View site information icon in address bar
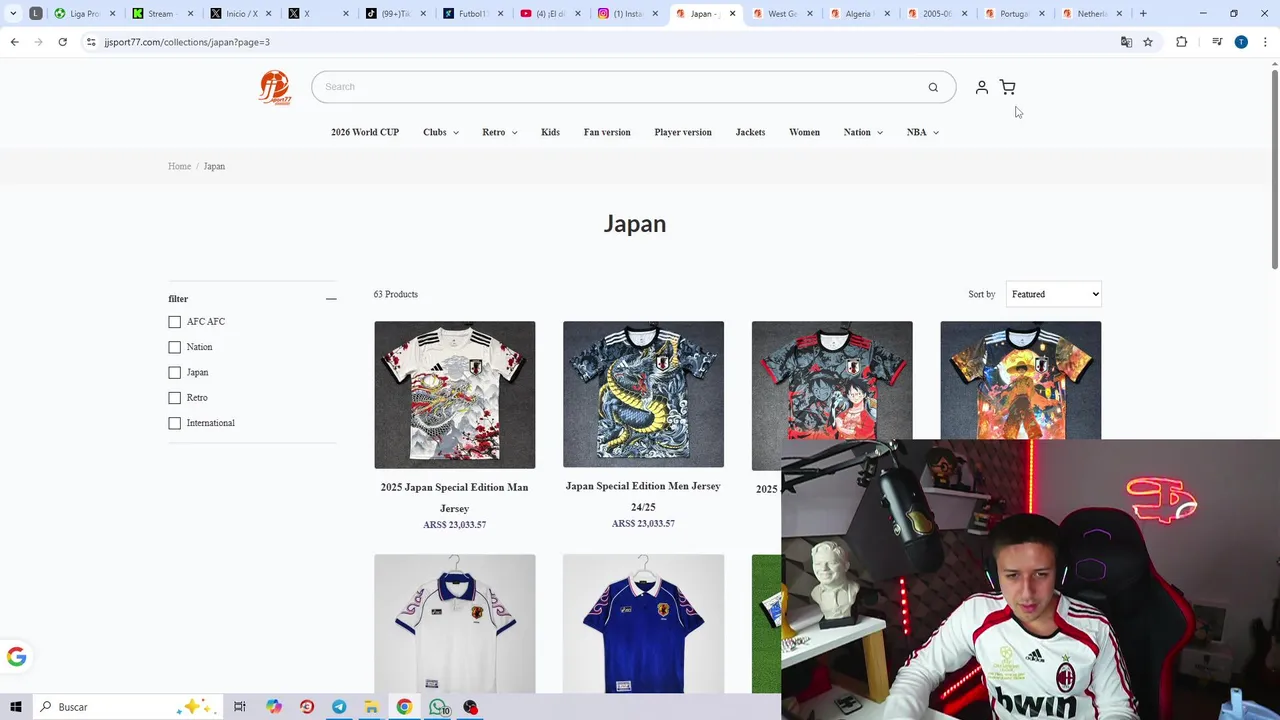This screenshot has width=1280, height=720. point(91,42)
